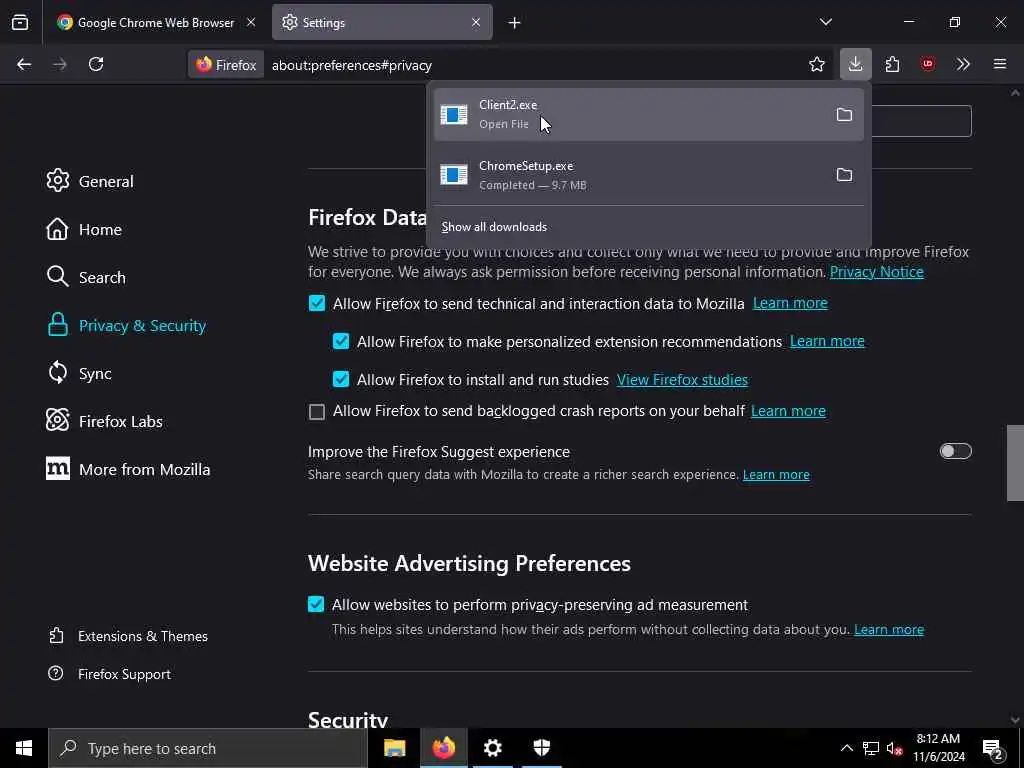Viewport: 1024px width, 768px height.
Task: Click Show all downloads
Action: pos(494,227)
